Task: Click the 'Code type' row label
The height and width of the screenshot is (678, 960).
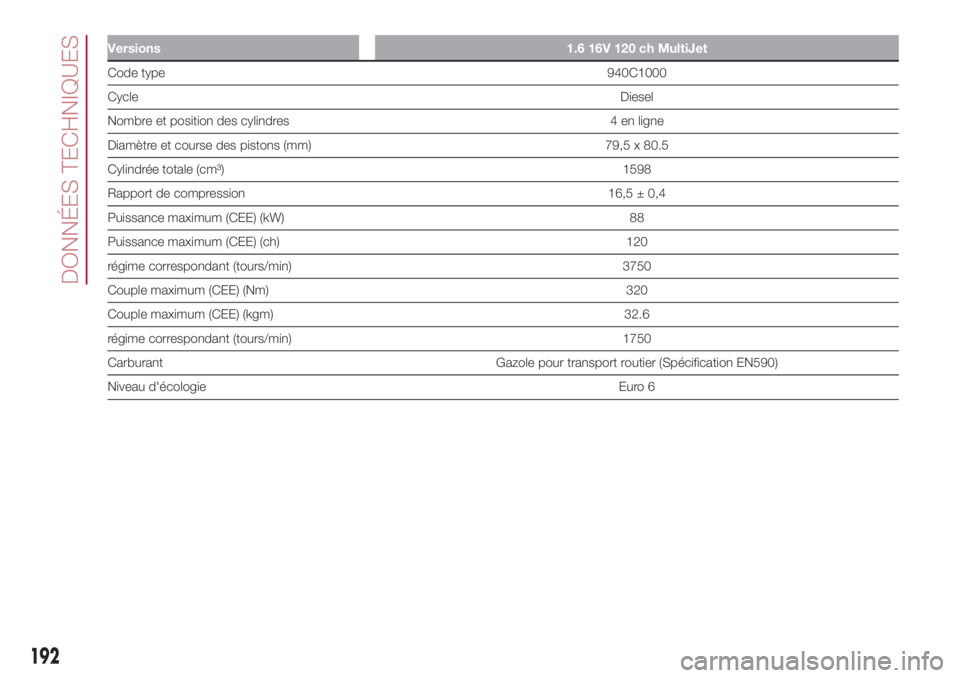Action: (136, 73)
